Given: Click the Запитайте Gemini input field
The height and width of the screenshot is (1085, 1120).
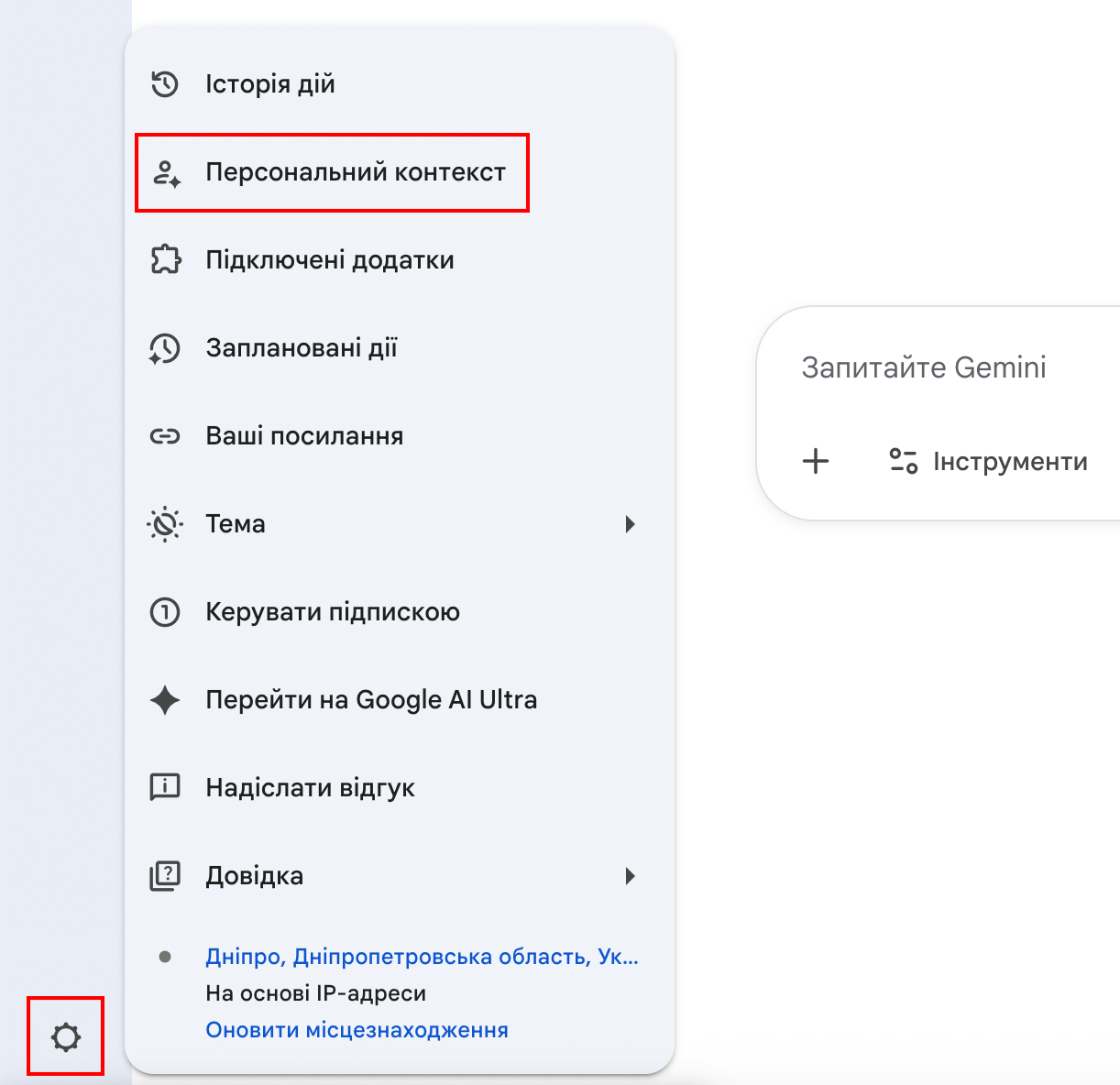Looking at the screenshot, I should click(924, 367).
